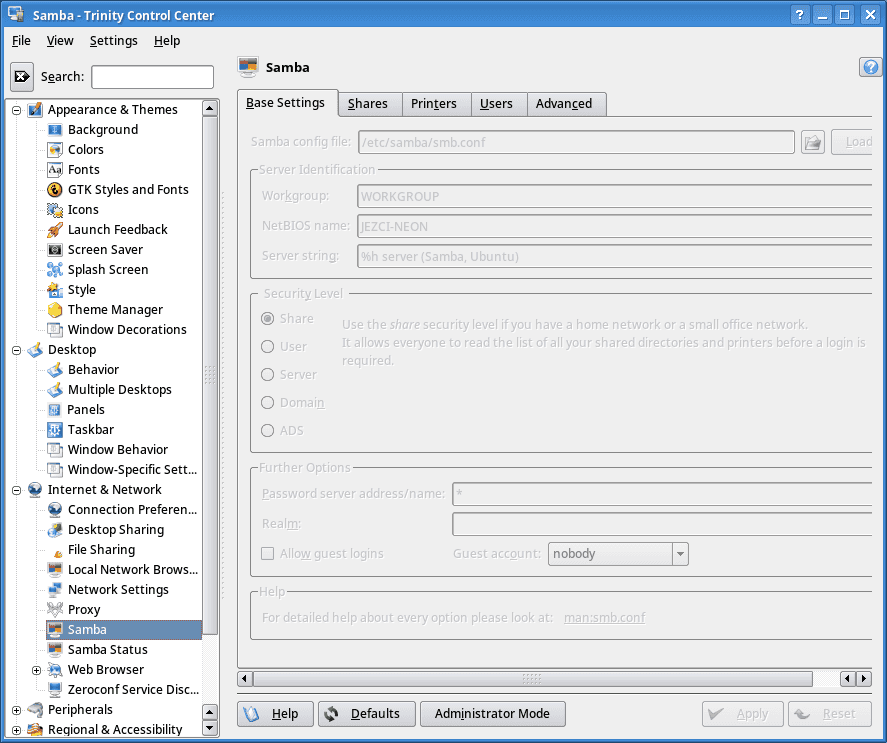Viewport: 887px width, 743px height.
Task: Select Proxy icon
Action: tap(55, 609)
